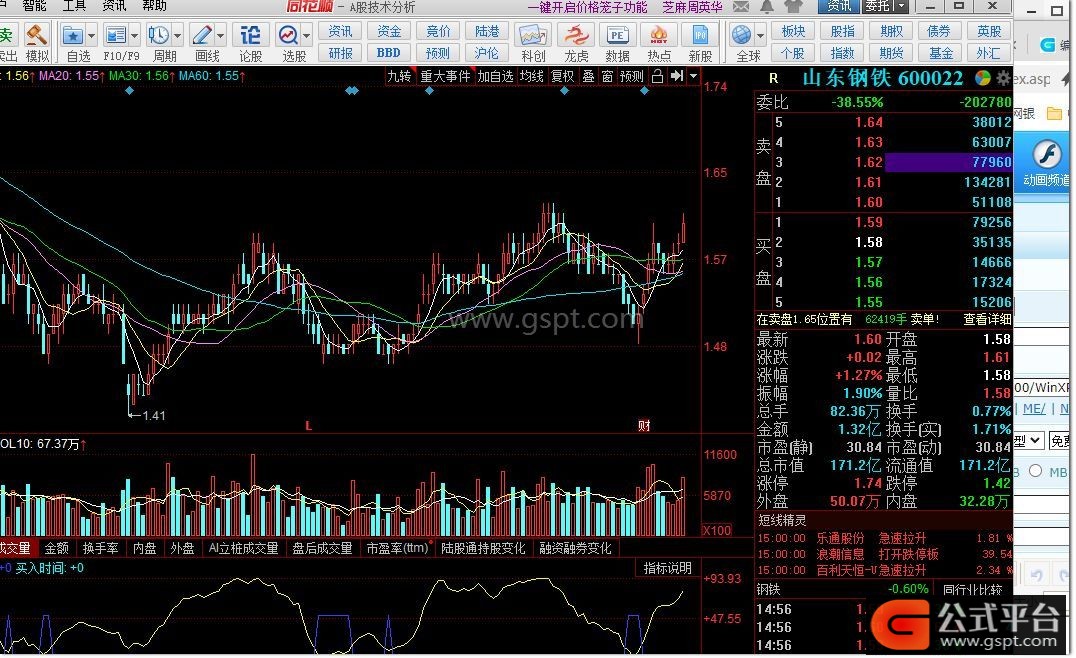Screen dimensions: 1076x658
Task: Switch to the 金额 indicator tab
Action: (56, 548)
